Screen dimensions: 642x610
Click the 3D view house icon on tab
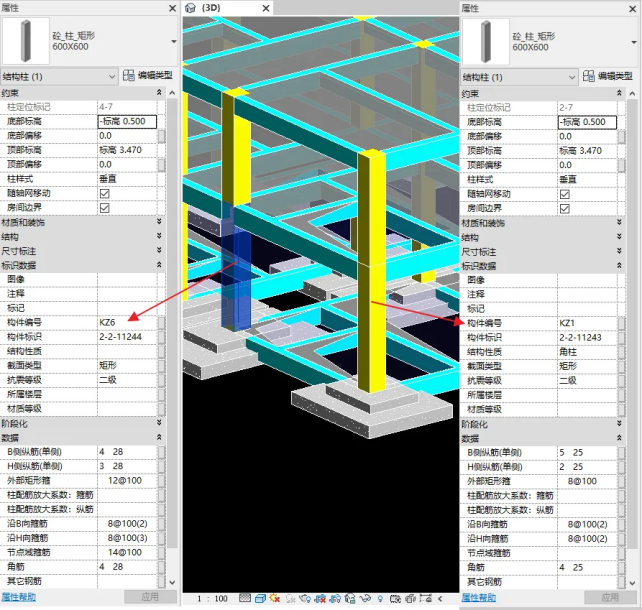click(192, 8)
